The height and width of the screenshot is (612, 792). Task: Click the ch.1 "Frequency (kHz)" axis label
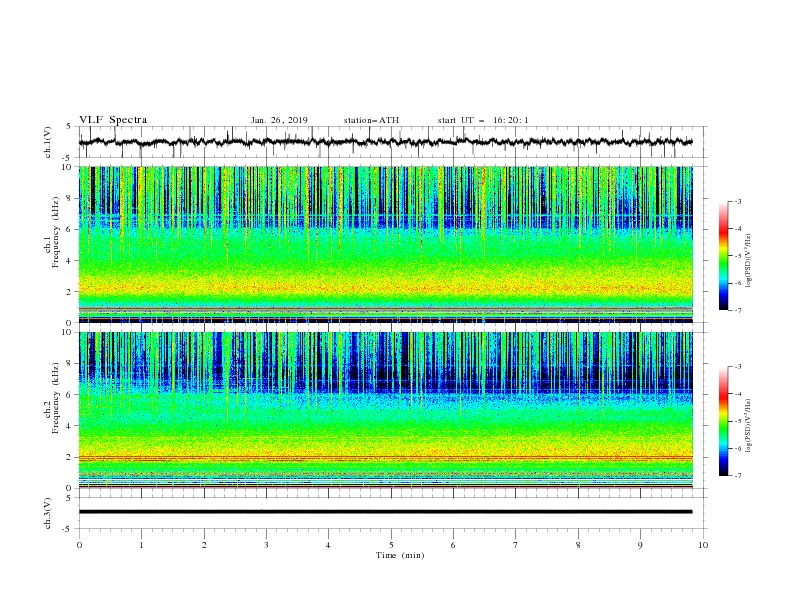click(56, 233)
